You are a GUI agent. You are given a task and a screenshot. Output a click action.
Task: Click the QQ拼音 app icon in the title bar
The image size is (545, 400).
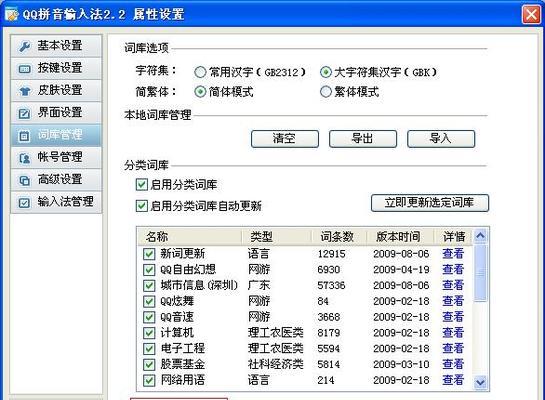coord(11,14)
